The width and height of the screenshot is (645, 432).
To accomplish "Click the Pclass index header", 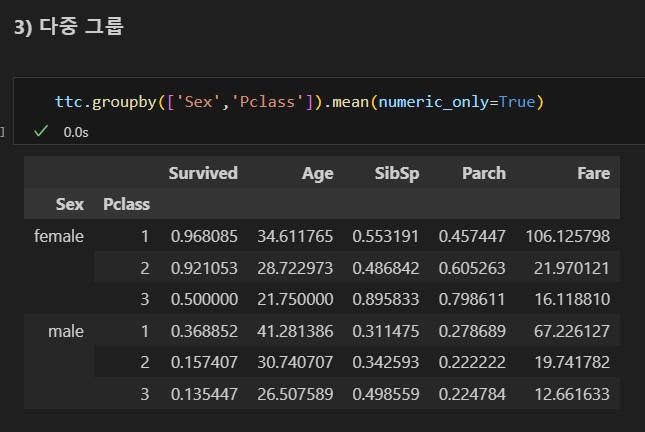I will coord(126,205).
